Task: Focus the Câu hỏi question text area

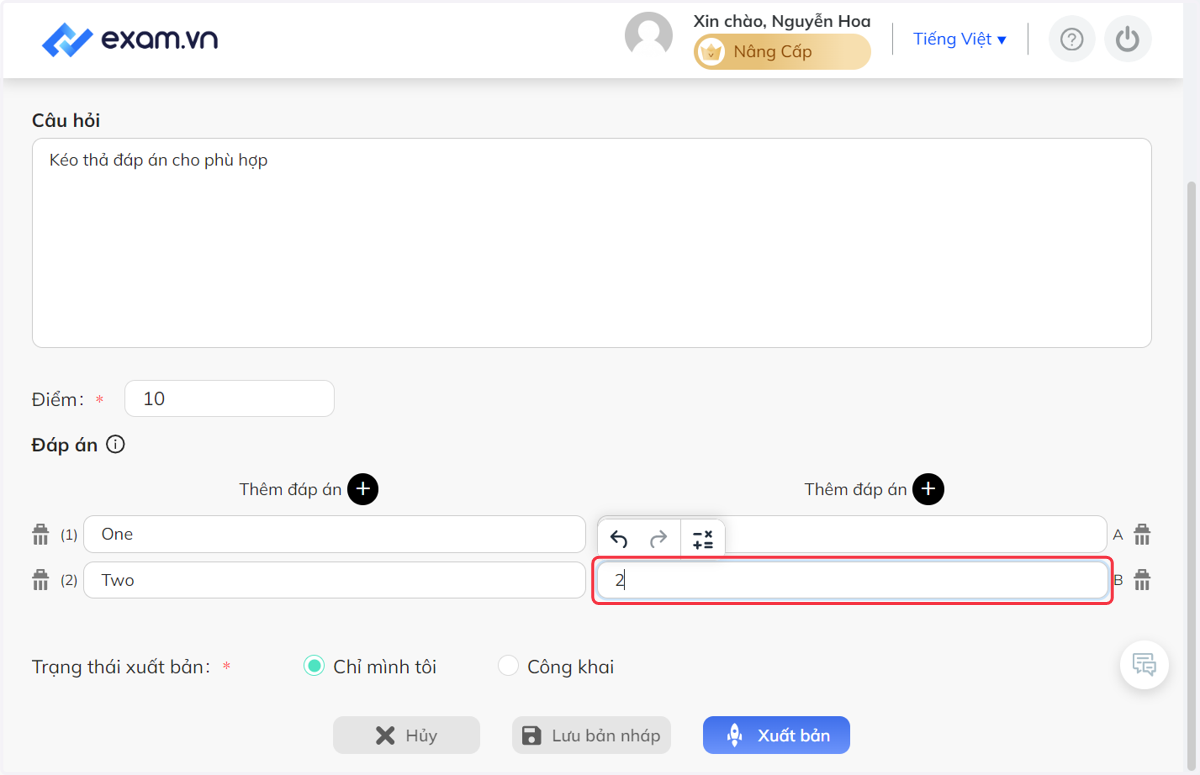Action: coord(592,243)
